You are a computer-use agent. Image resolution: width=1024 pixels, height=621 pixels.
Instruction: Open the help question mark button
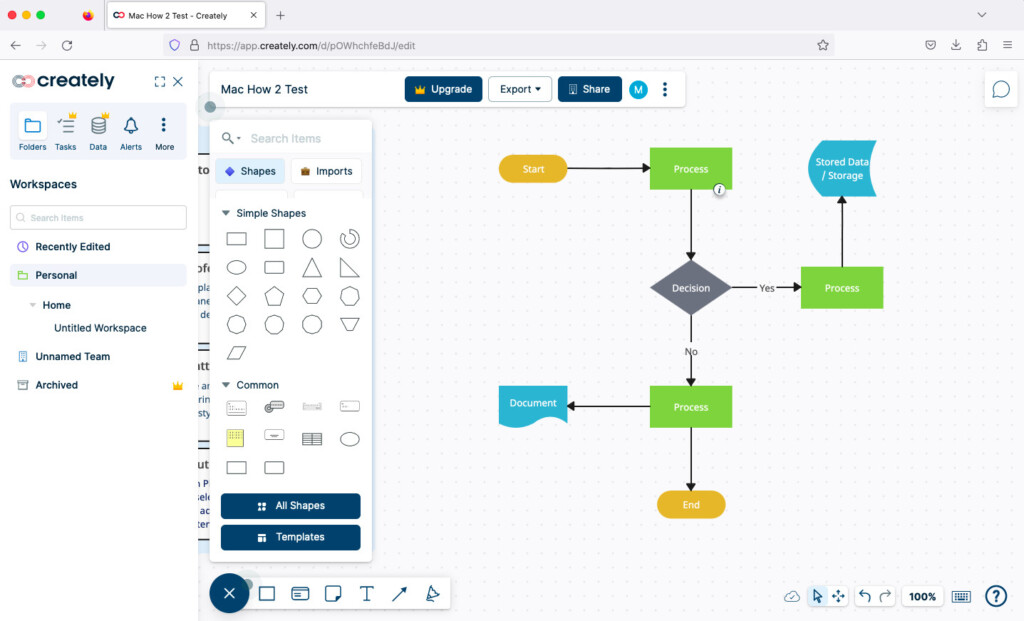(996, 596)
